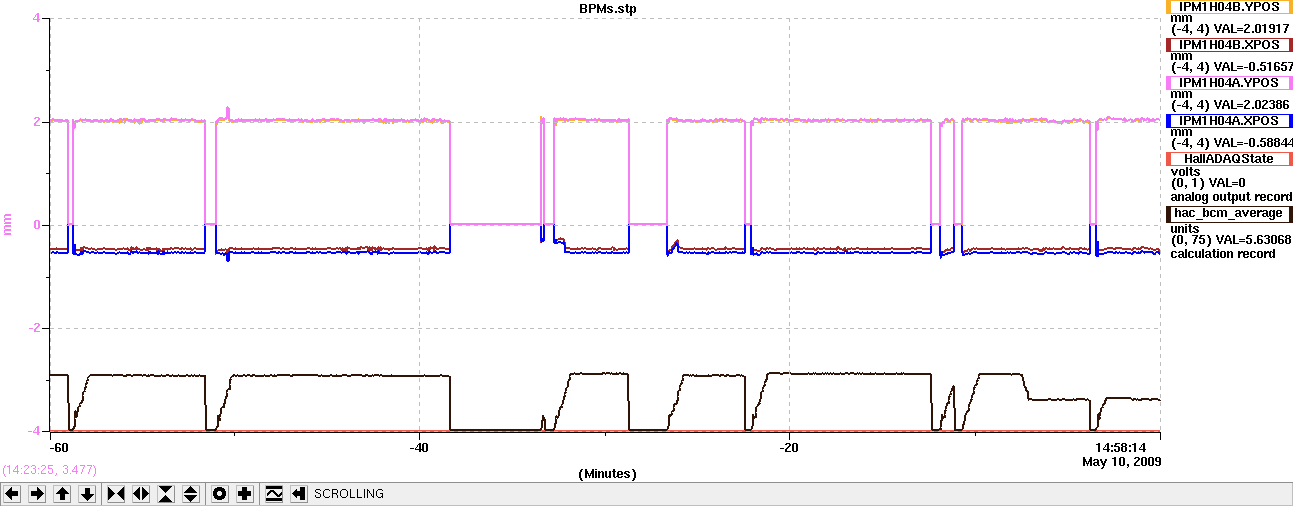Zoom in the vertical axis (hourglass icon)
The height and width of the screenshot is (506, 1293).
coord(166,494)
